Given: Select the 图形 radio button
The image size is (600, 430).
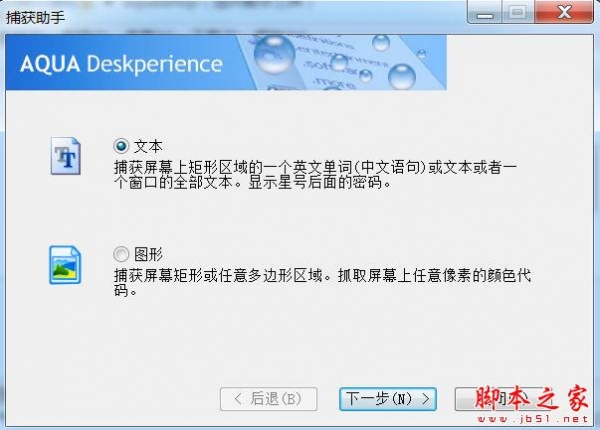Looking at the screenshot, I should pos(121,254).
